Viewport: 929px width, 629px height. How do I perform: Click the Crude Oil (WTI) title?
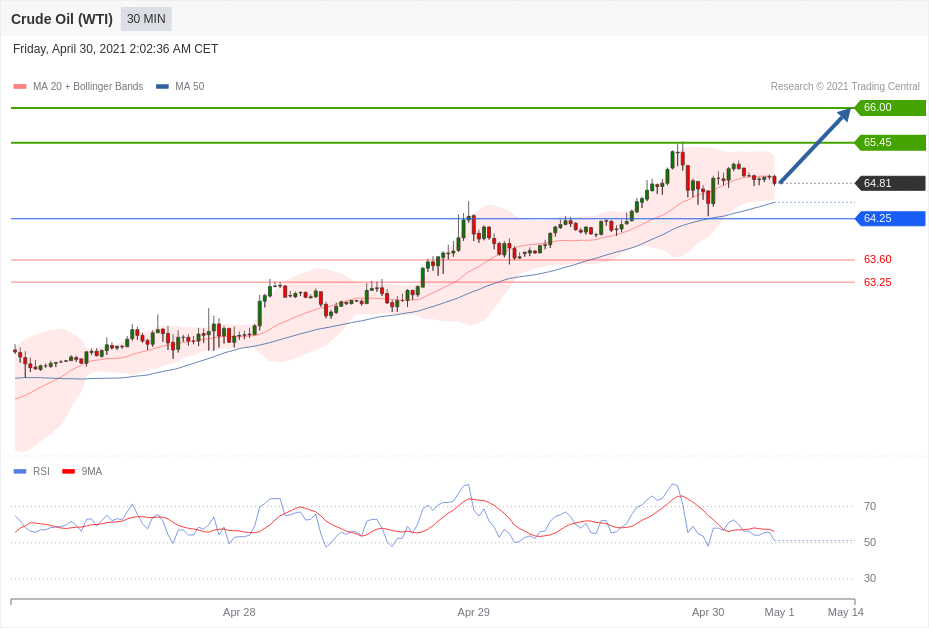click(x=62, y=19)
